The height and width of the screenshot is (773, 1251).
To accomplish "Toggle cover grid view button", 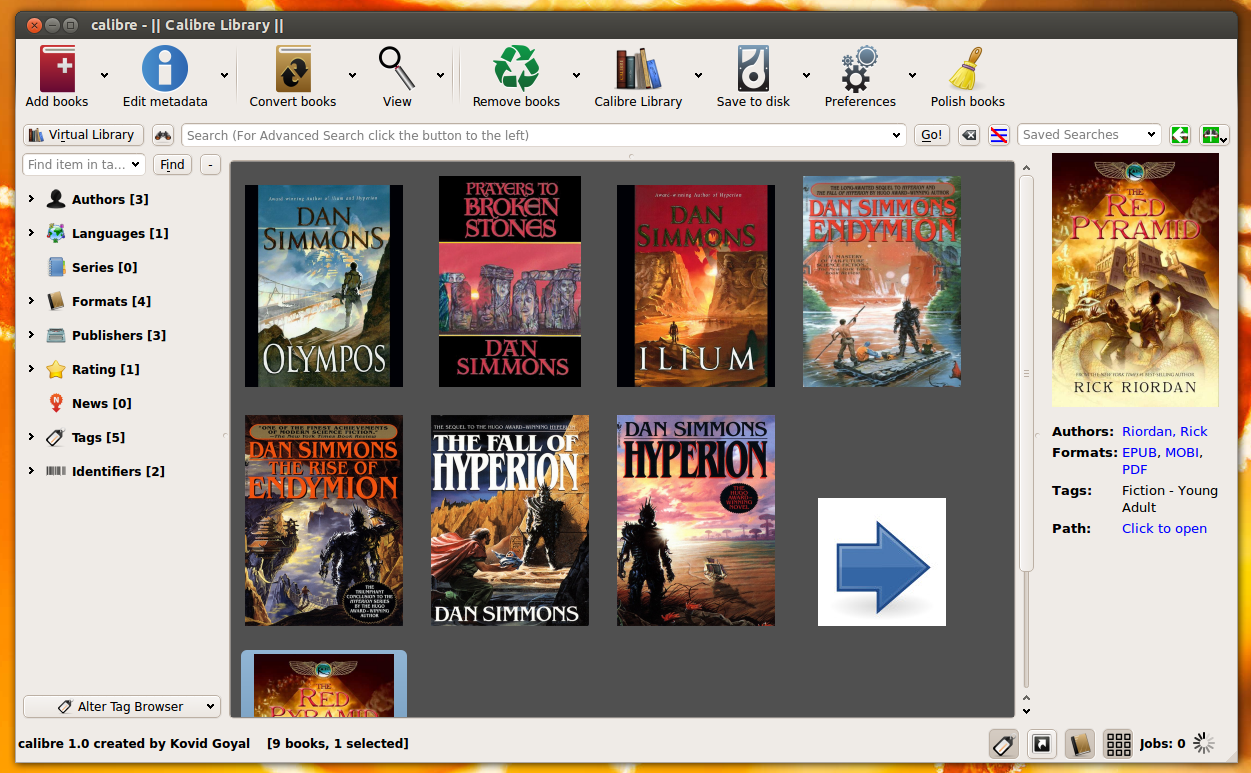I will pos(1118,743).
